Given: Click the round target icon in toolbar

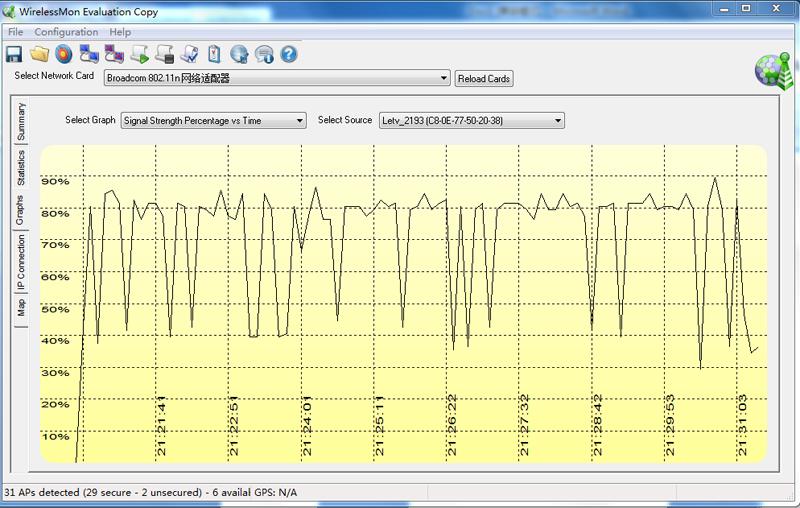Looking at the screenshot, I should coord(64,54).
